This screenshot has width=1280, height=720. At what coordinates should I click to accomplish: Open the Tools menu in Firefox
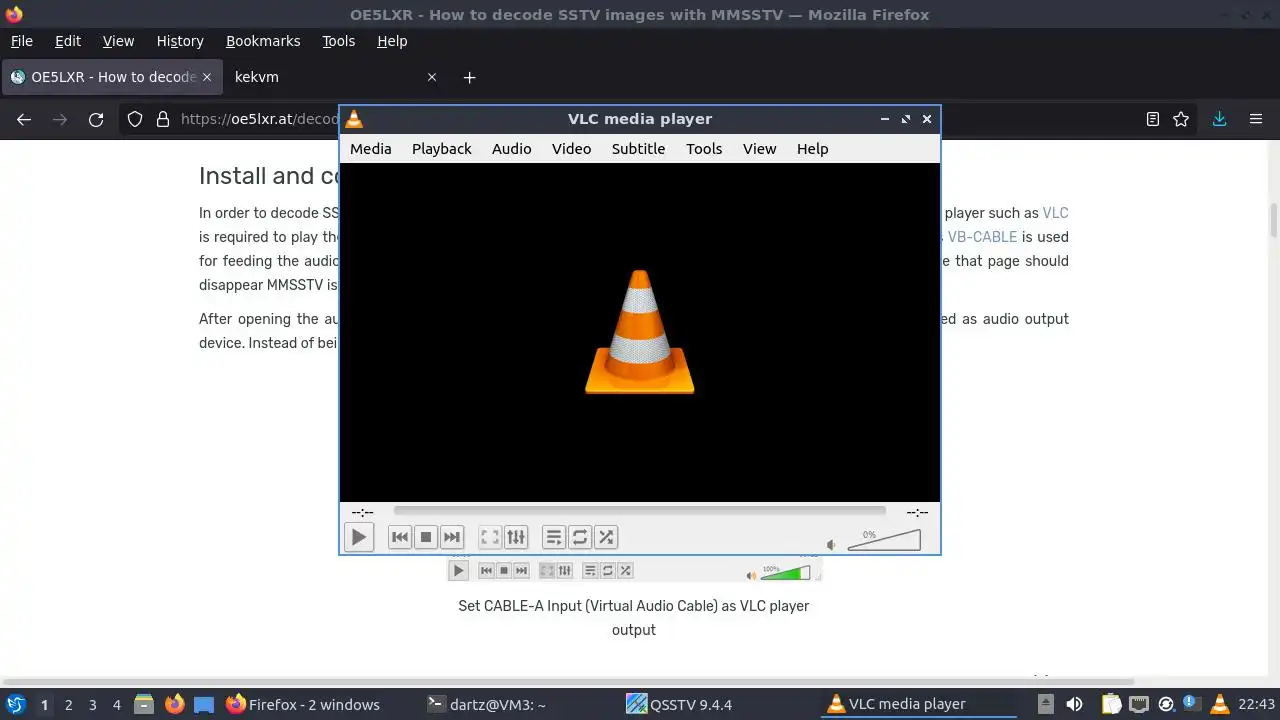[338, 41]
